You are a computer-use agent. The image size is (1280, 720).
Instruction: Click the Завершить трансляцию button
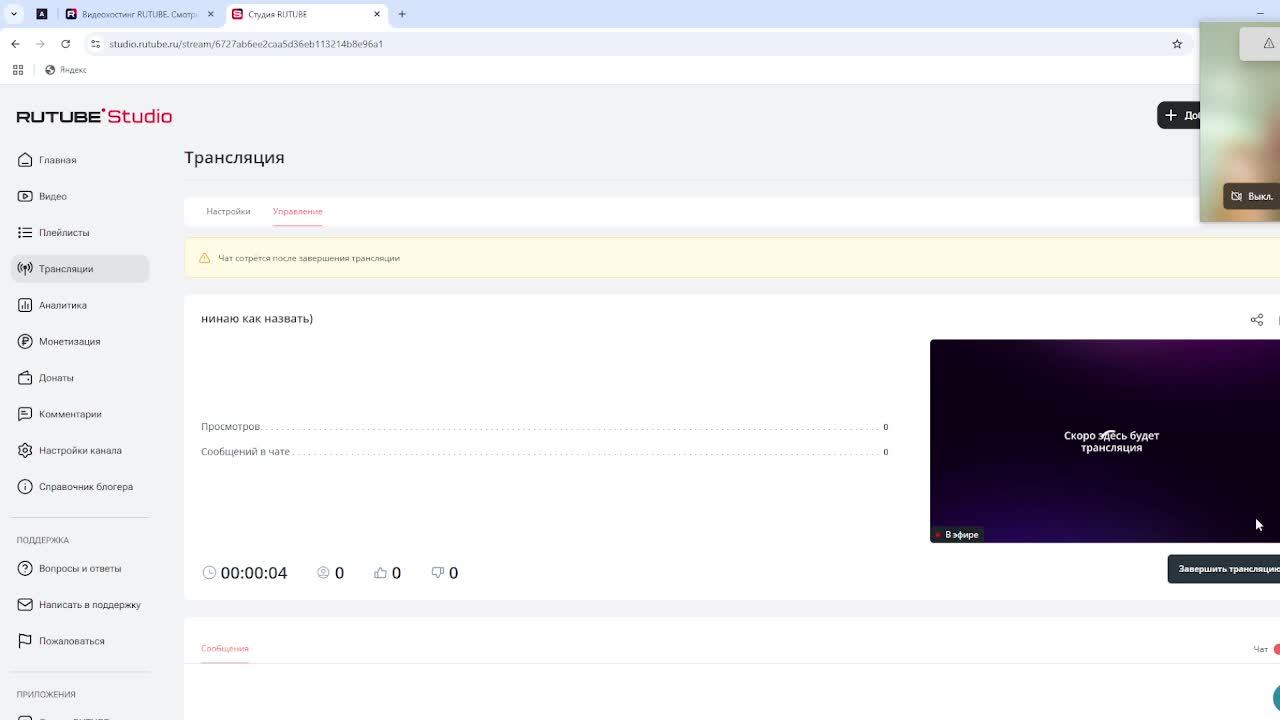1224,569
